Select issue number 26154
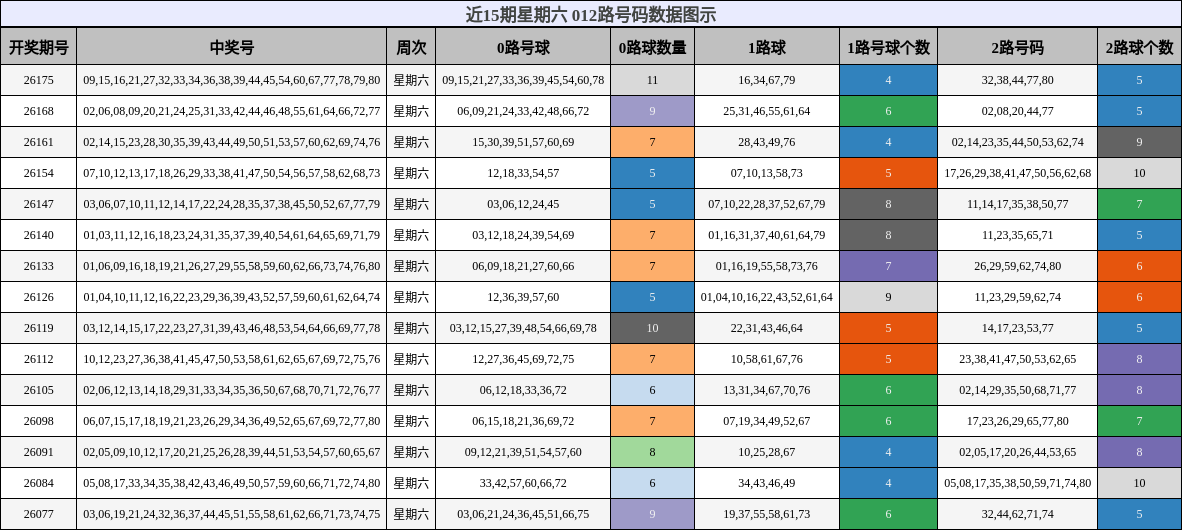 (x=38, y=173)
